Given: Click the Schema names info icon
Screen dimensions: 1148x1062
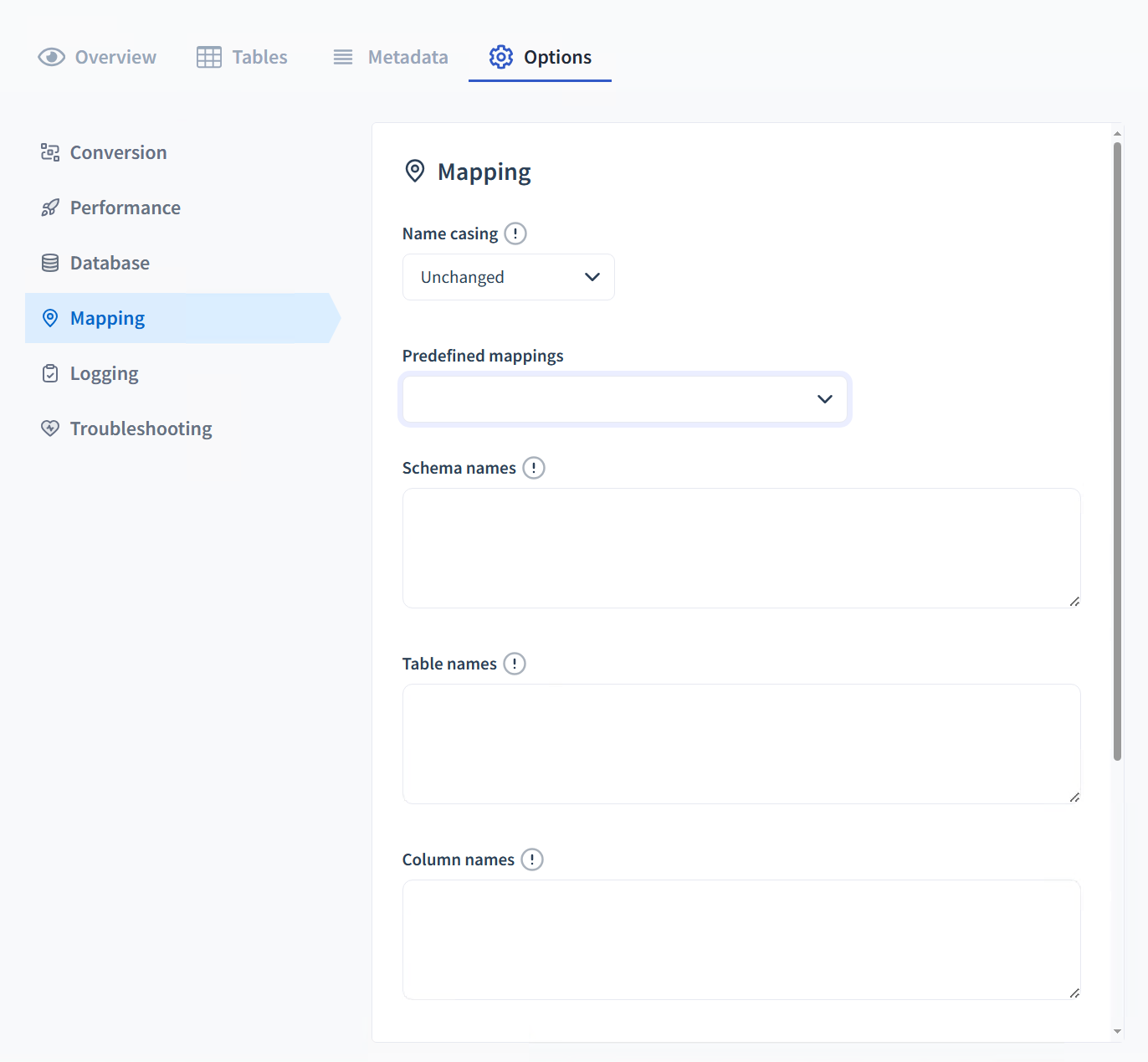Looking at the screenshot, I should coord(534,468).
